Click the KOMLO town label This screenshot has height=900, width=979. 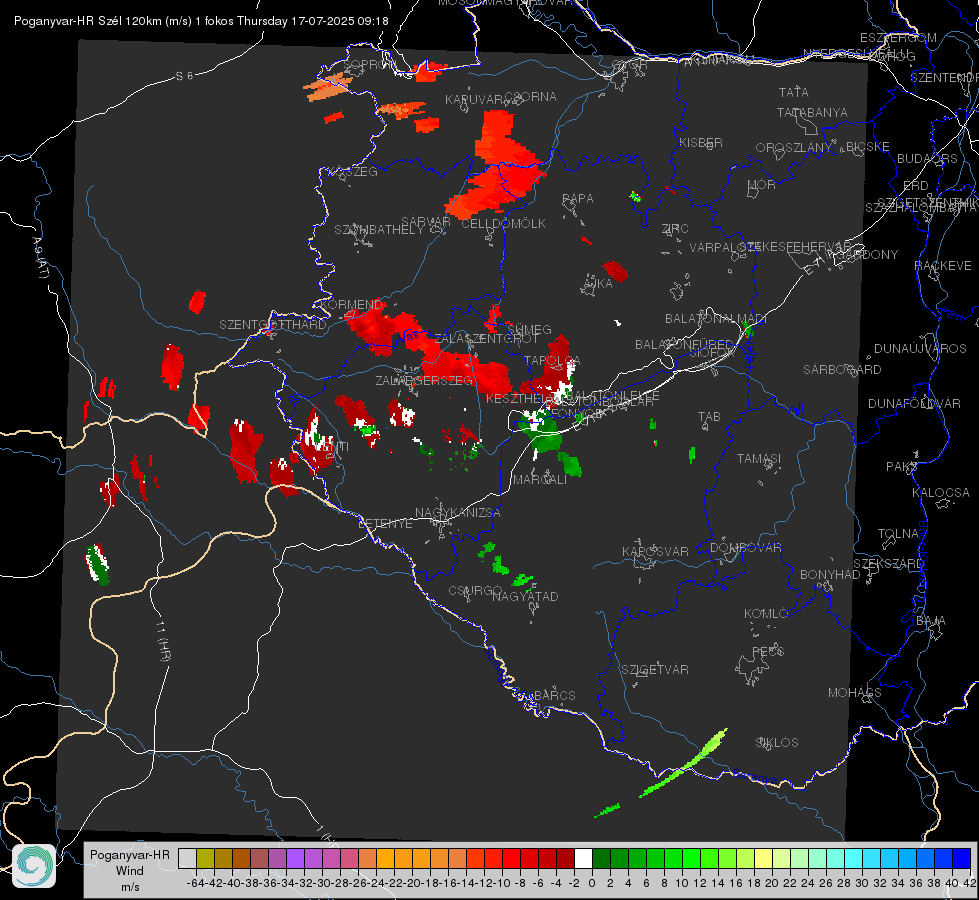coord(766,614)
